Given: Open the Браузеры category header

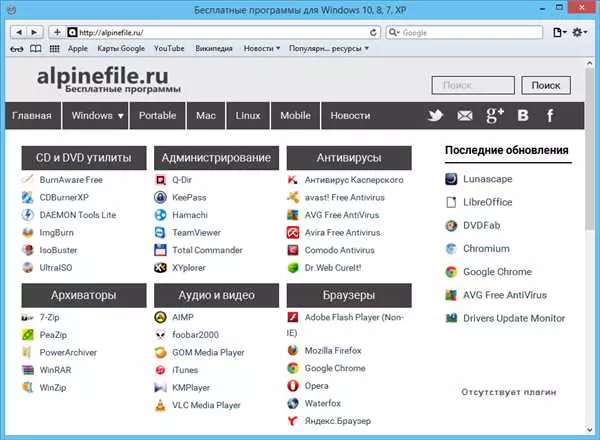Looking at the screenshot, I should 349,295.
